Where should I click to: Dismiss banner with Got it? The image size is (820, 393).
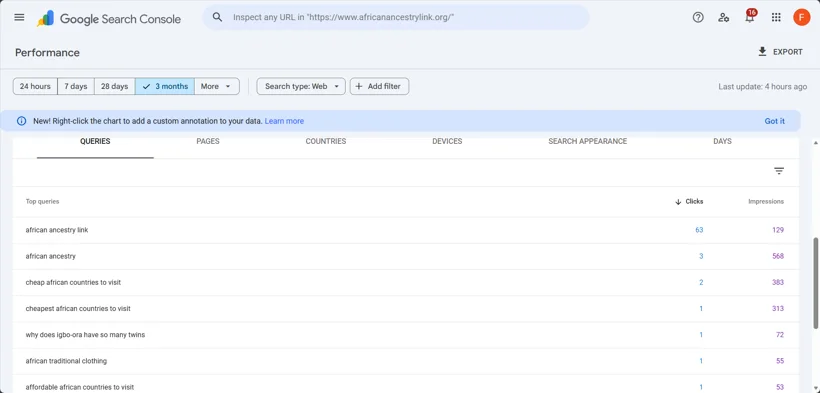click(775, 121)
